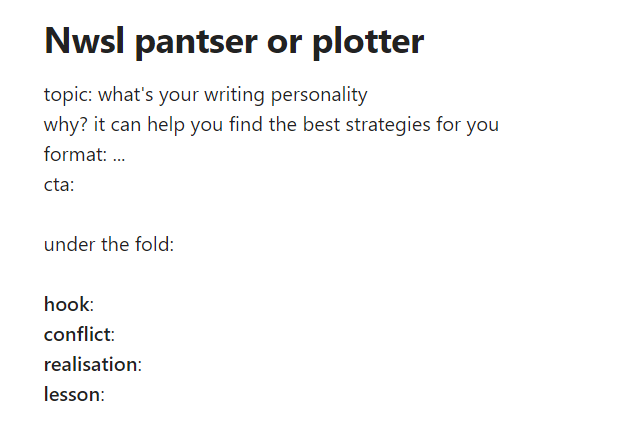Click the ellipsis after "format:"
This screenshot has height=426, width=642.
click(x=118, y=156)
